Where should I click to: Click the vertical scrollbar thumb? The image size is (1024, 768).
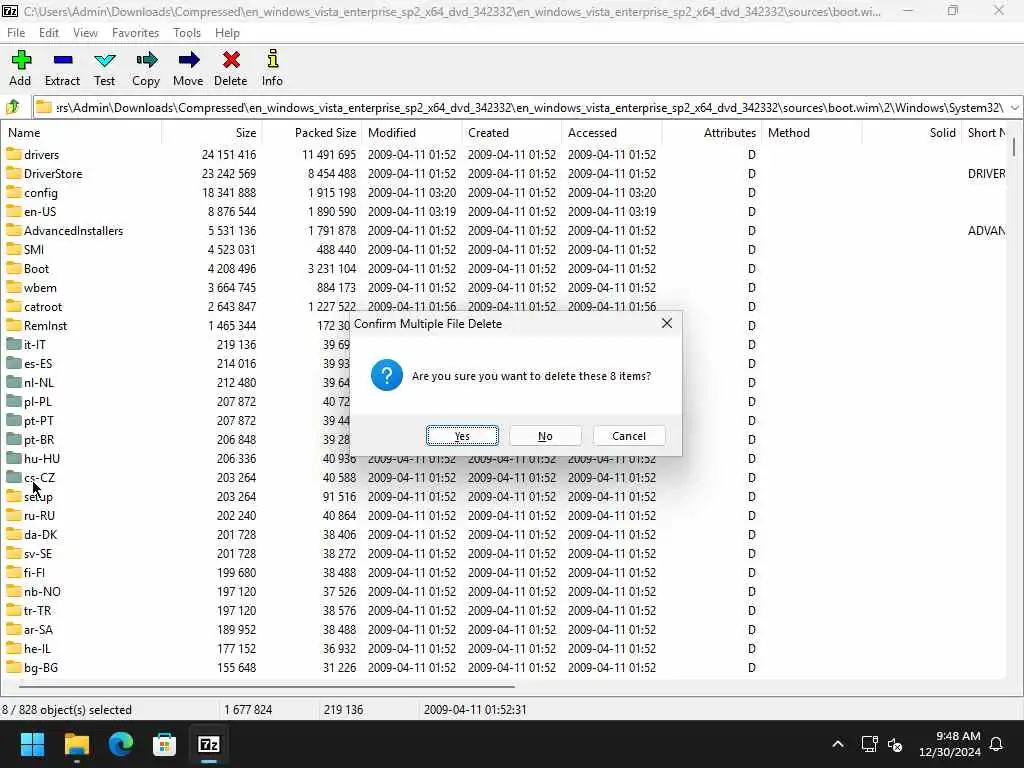click(x=1014, y=146)
